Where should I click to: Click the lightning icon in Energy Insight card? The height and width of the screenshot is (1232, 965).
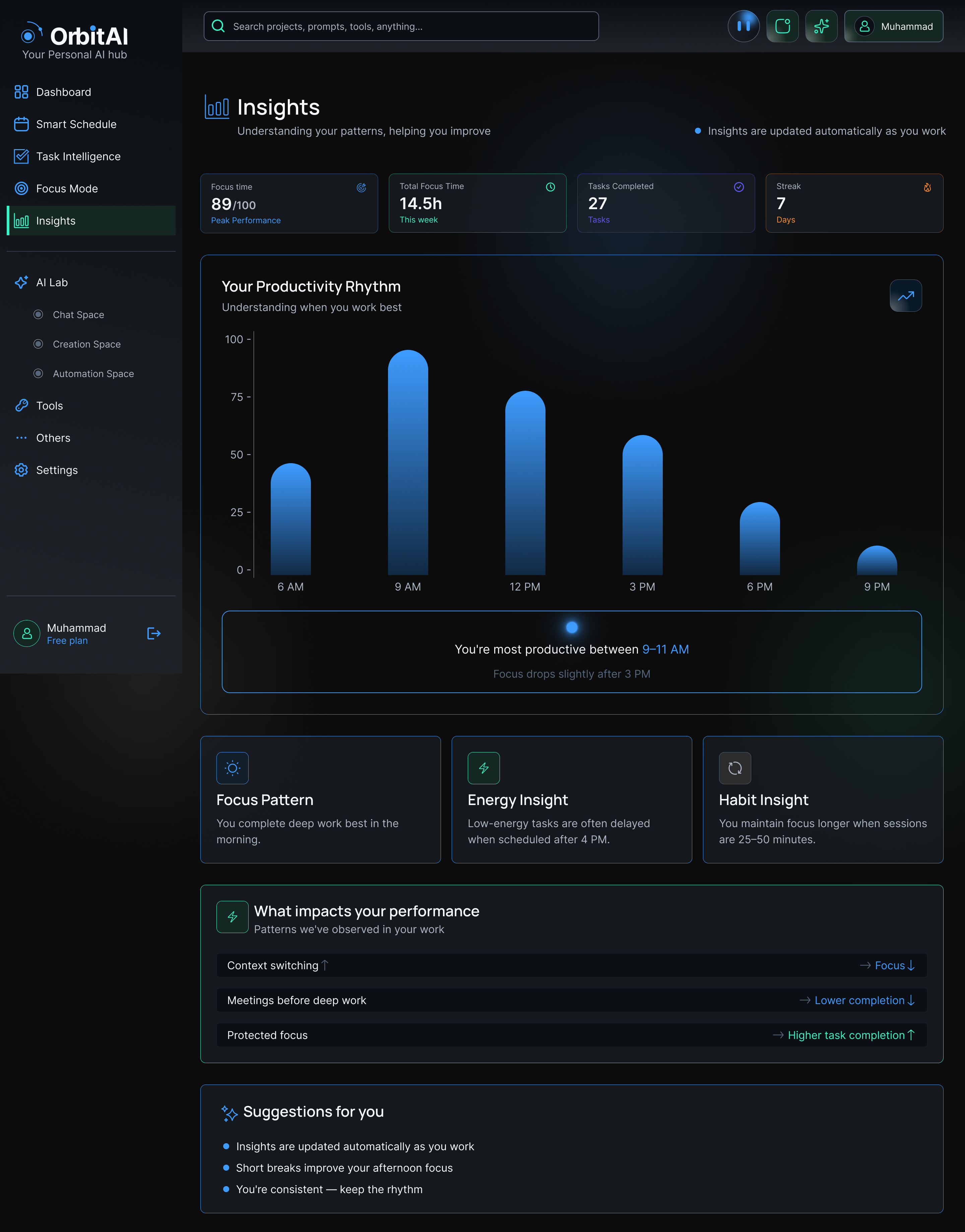(484, 768)
